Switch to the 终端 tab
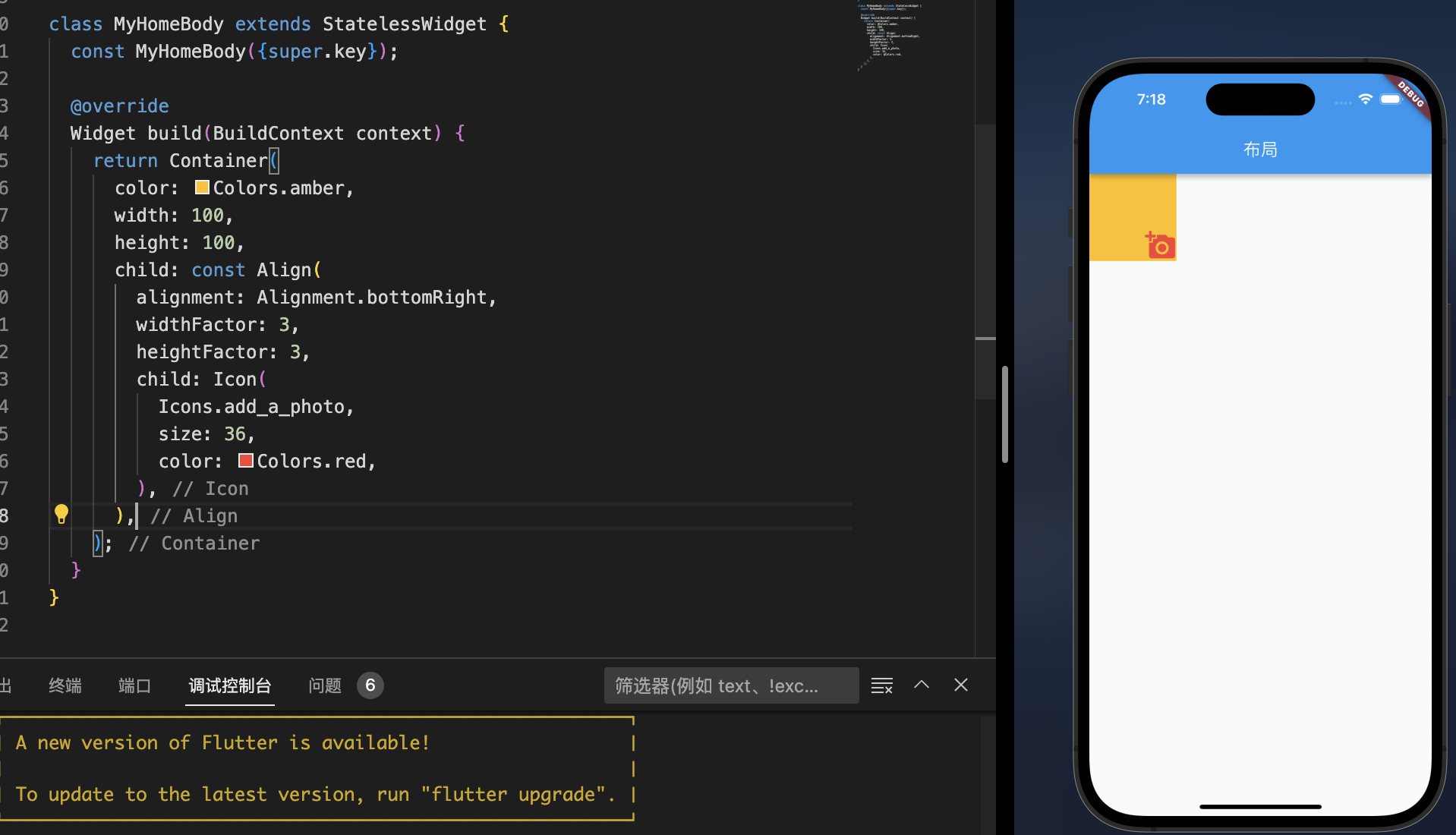 click(x=65, y=685)
